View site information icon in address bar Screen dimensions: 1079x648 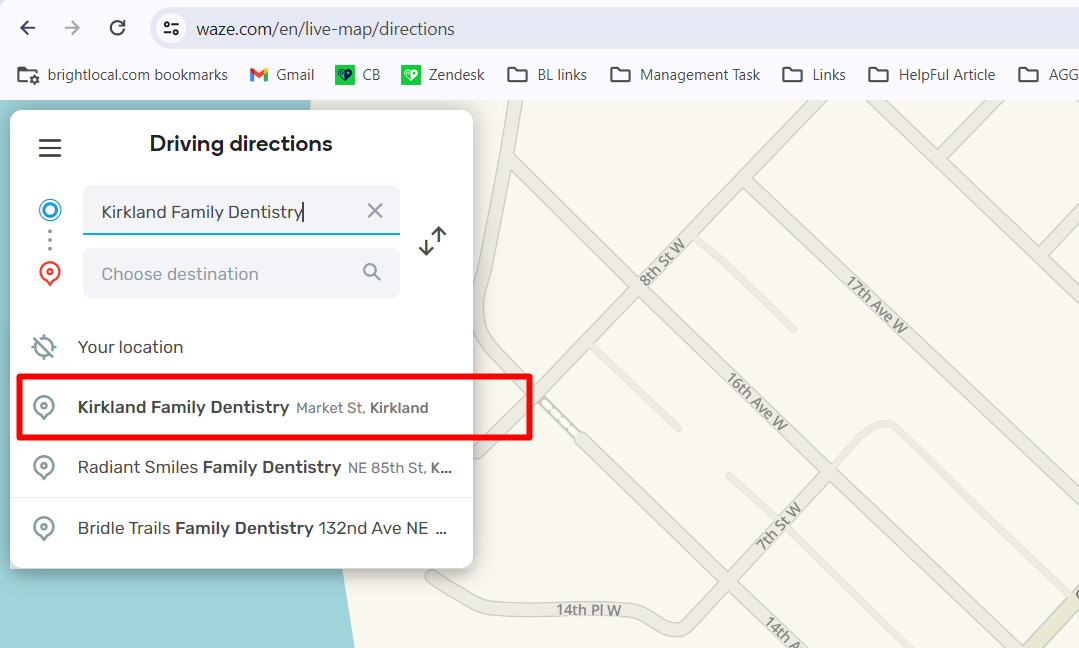(171, 28)
